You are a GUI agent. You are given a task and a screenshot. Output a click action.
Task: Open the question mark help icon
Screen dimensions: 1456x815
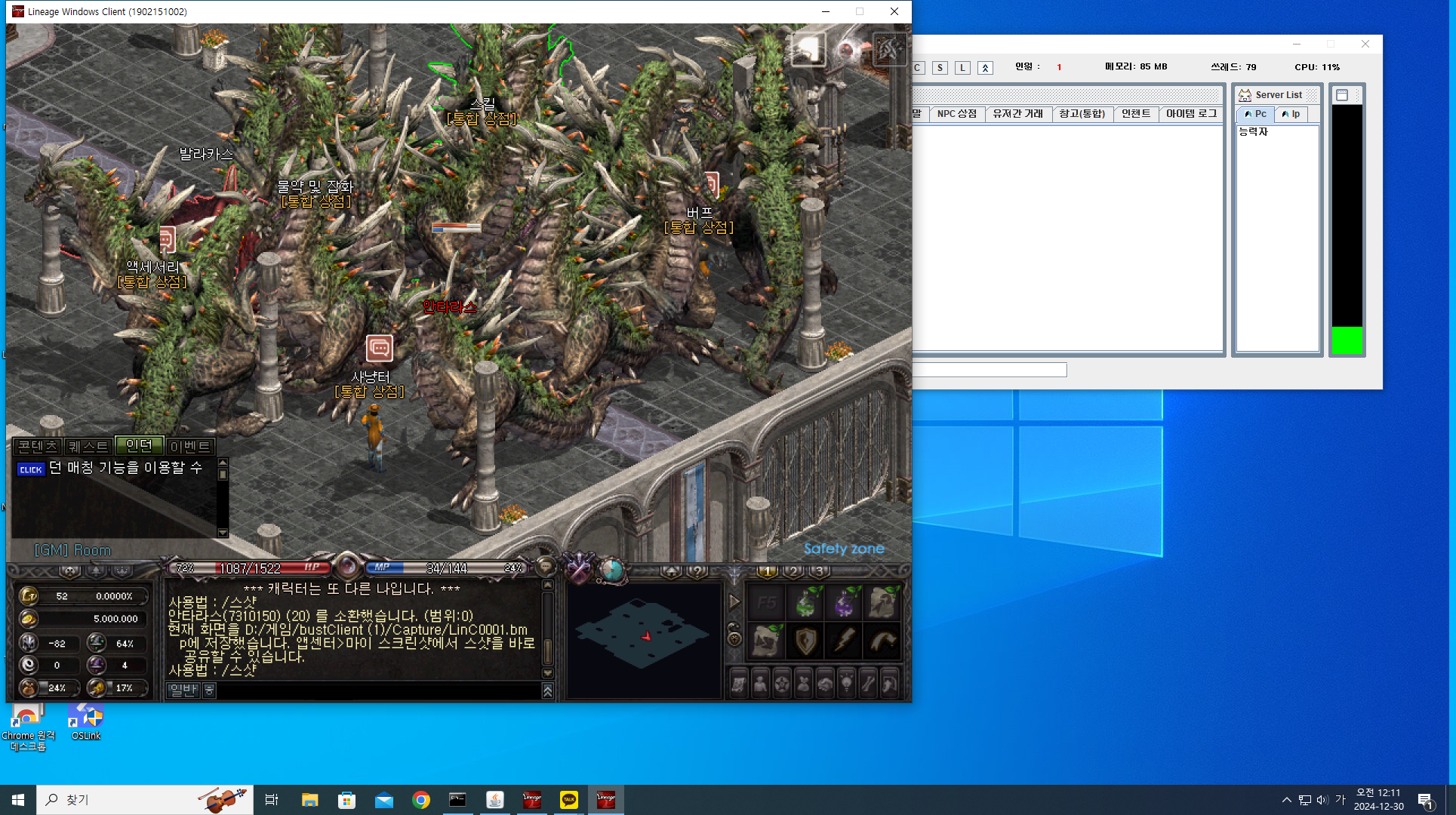tap(698, 571)
